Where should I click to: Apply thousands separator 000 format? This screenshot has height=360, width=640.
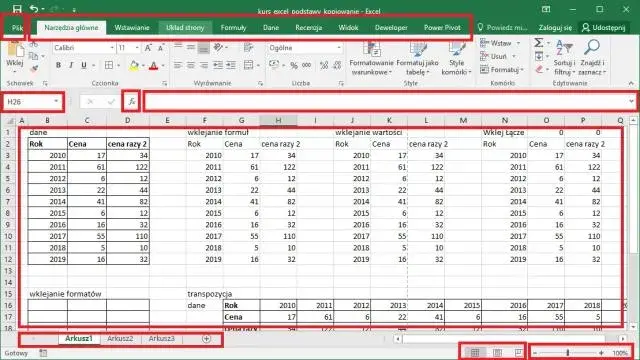pyautogui.click(x=307, y=65)
